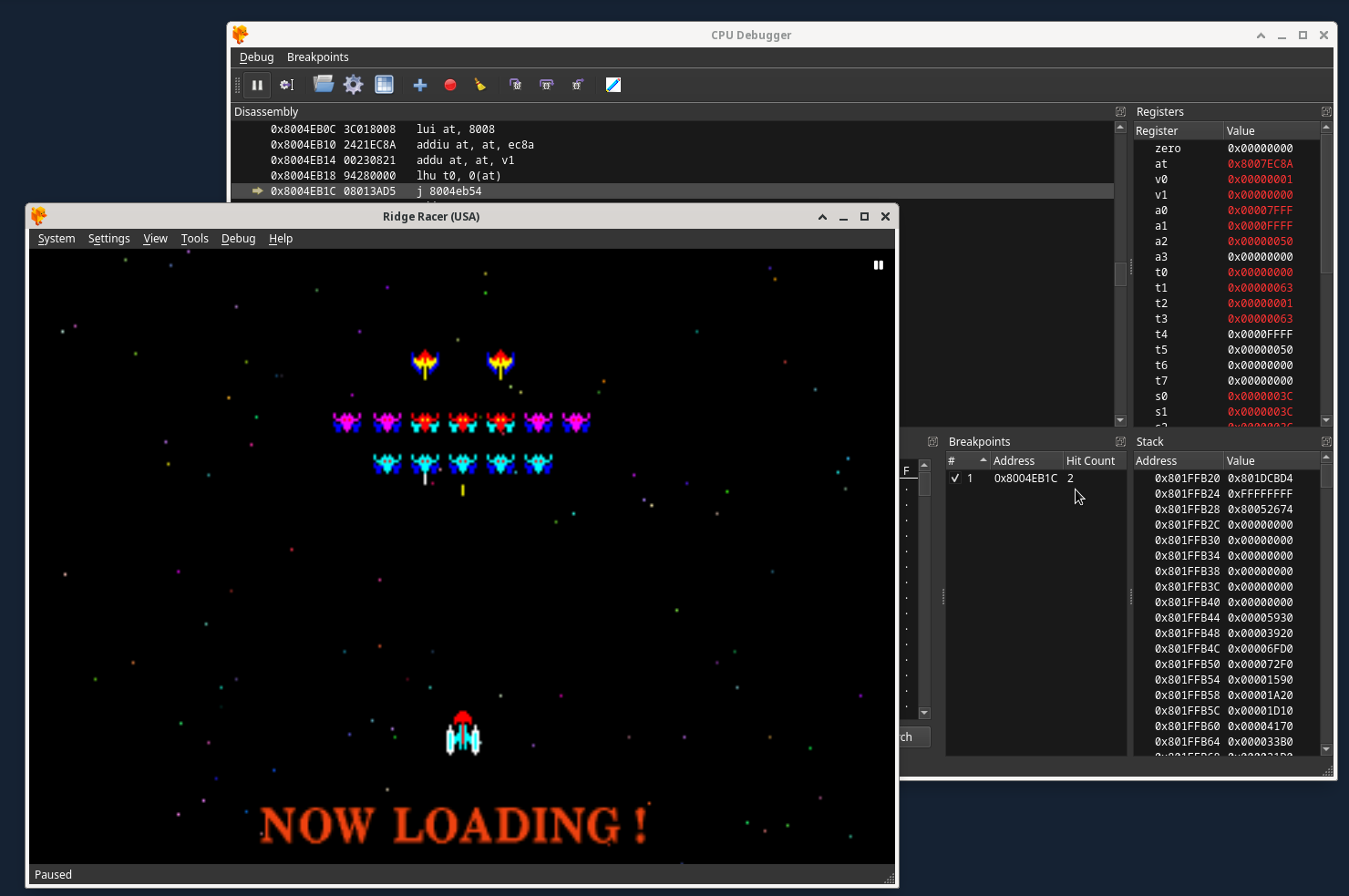Float the Stack panel with its dock icon
Screen dimensions: 1349x896
click(1326, 441)
